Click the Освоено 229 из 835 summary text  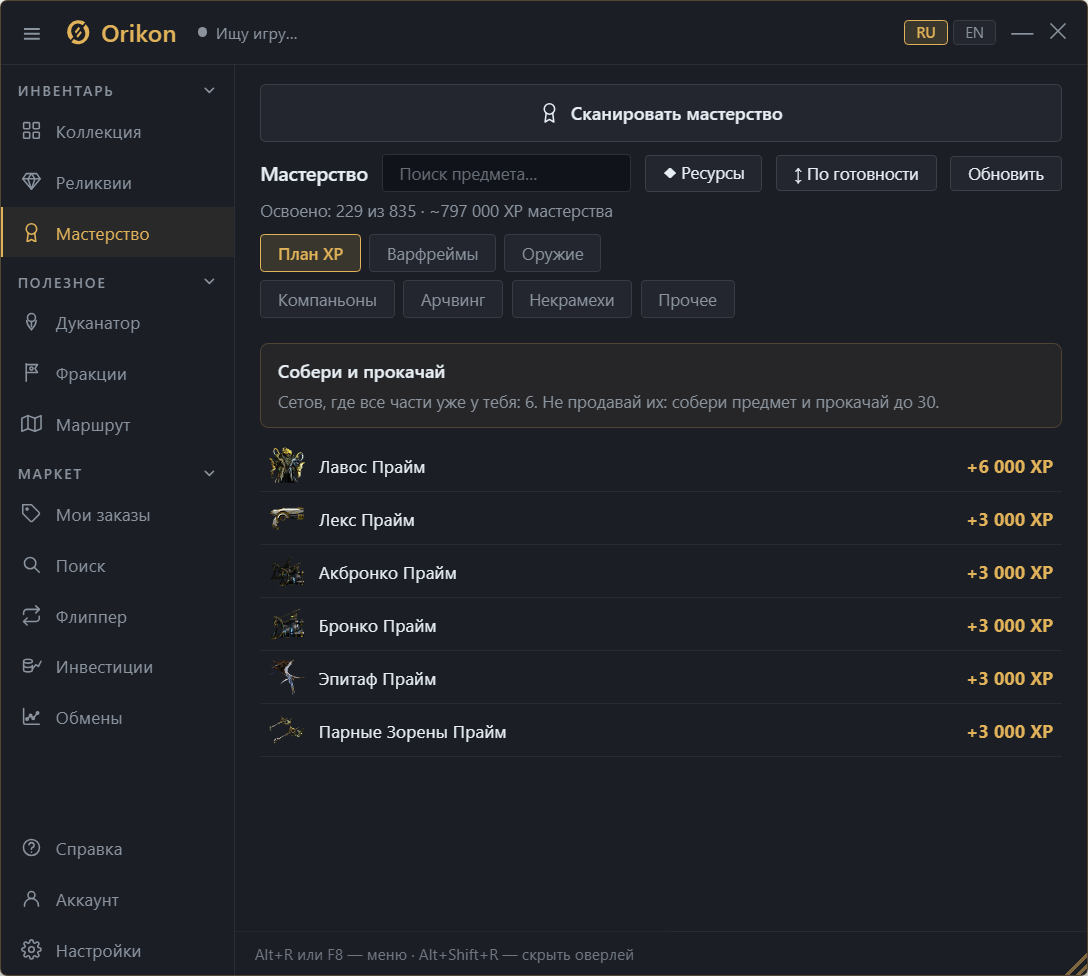point(436,211)
